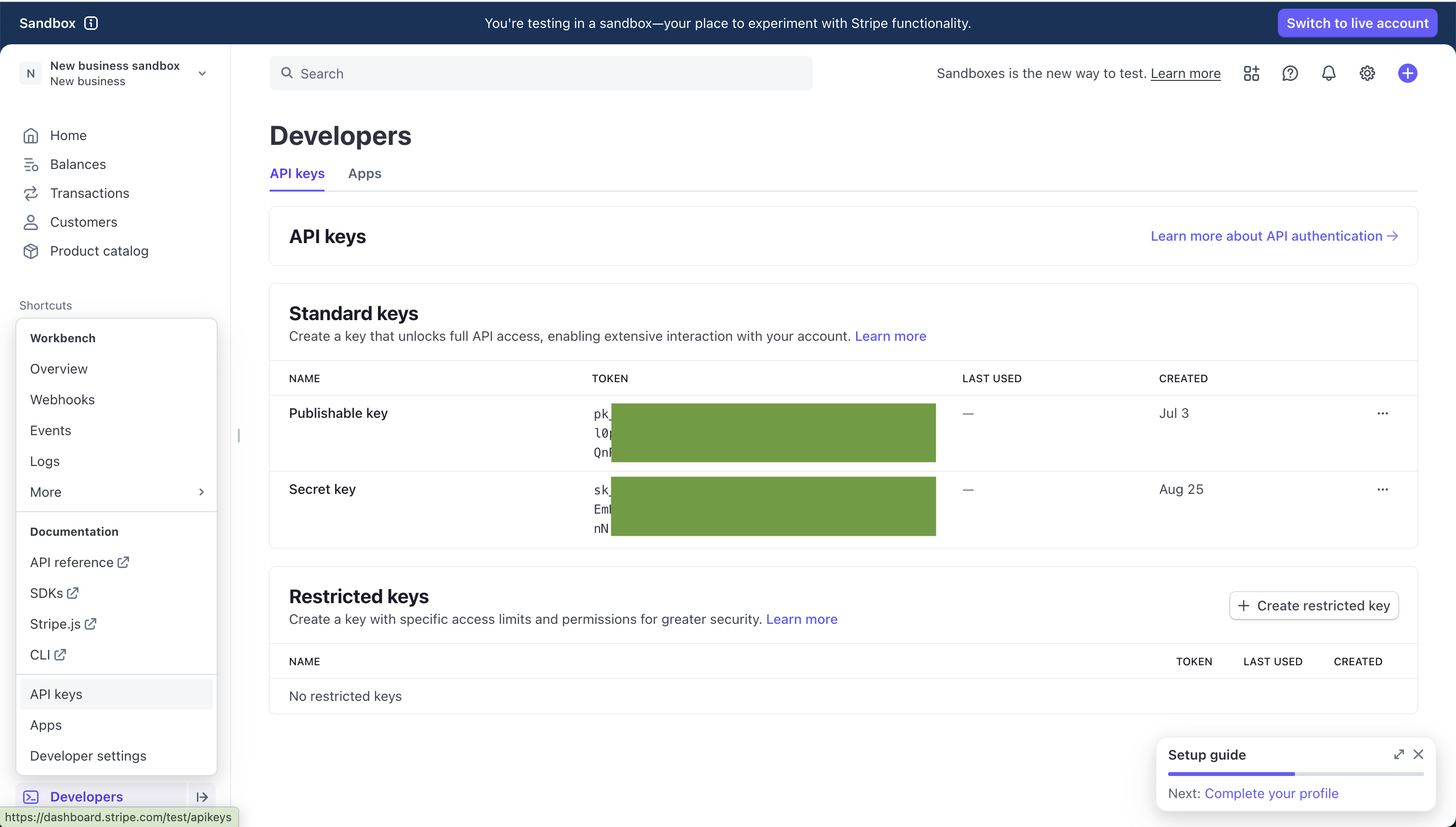Screen dimensions: 1456x827
Task: Open API reference documentation link
Action: coord(79,562)
